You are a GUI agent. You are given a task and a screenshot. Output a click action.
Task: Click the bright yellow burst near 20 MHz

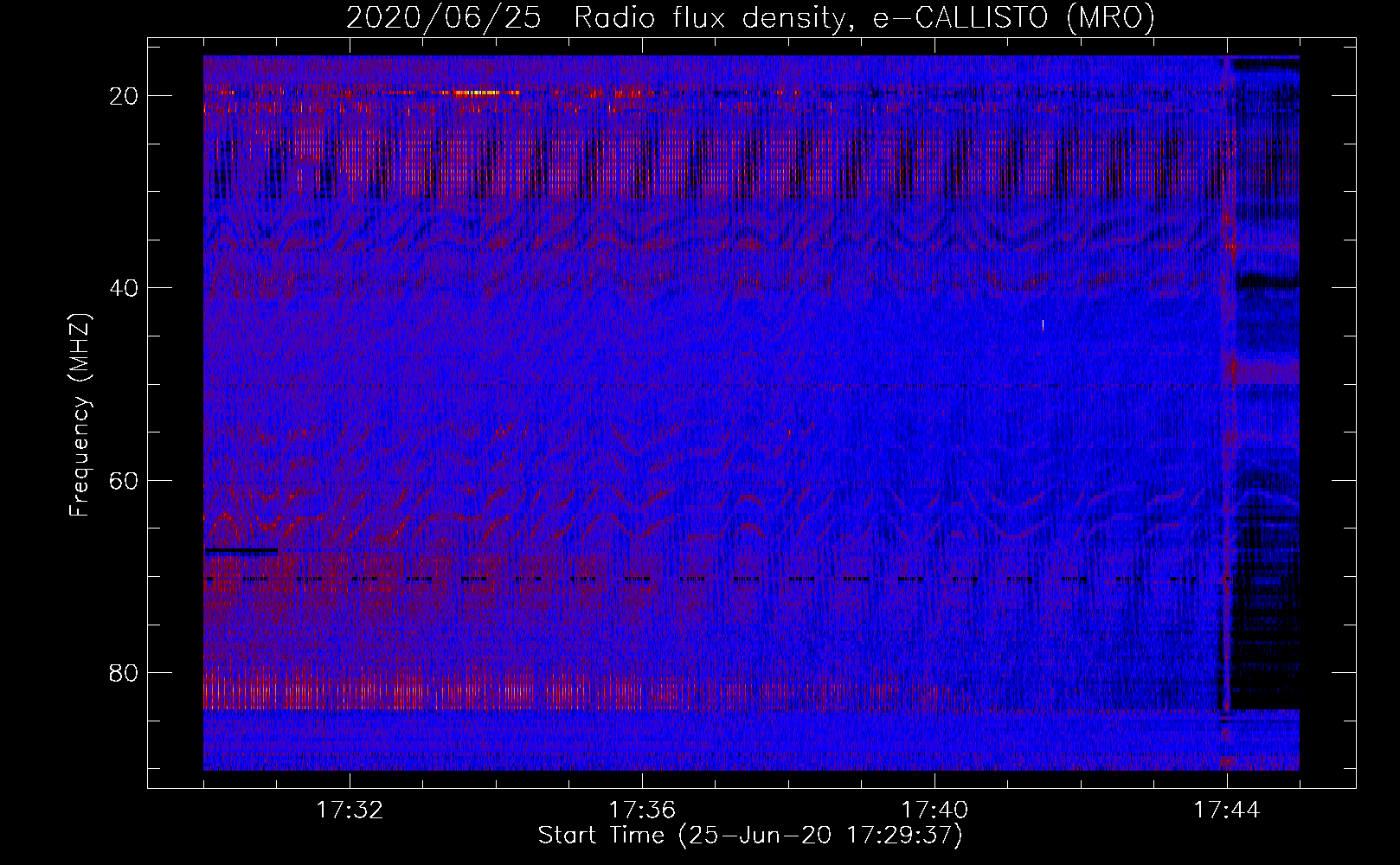(478, 93)
